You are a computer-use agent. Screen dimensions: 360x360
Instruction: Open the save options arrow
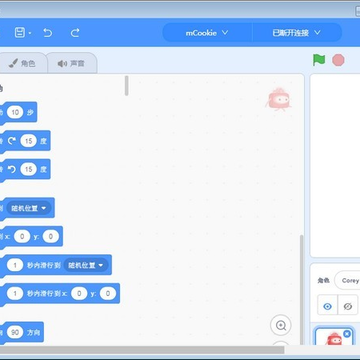pyautogui.click(x=30, y=33)
